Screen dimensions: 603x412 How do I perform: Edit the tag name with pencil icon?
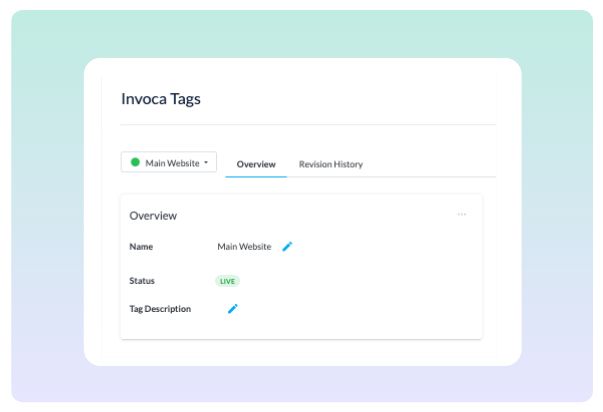(x=287, y=246)
